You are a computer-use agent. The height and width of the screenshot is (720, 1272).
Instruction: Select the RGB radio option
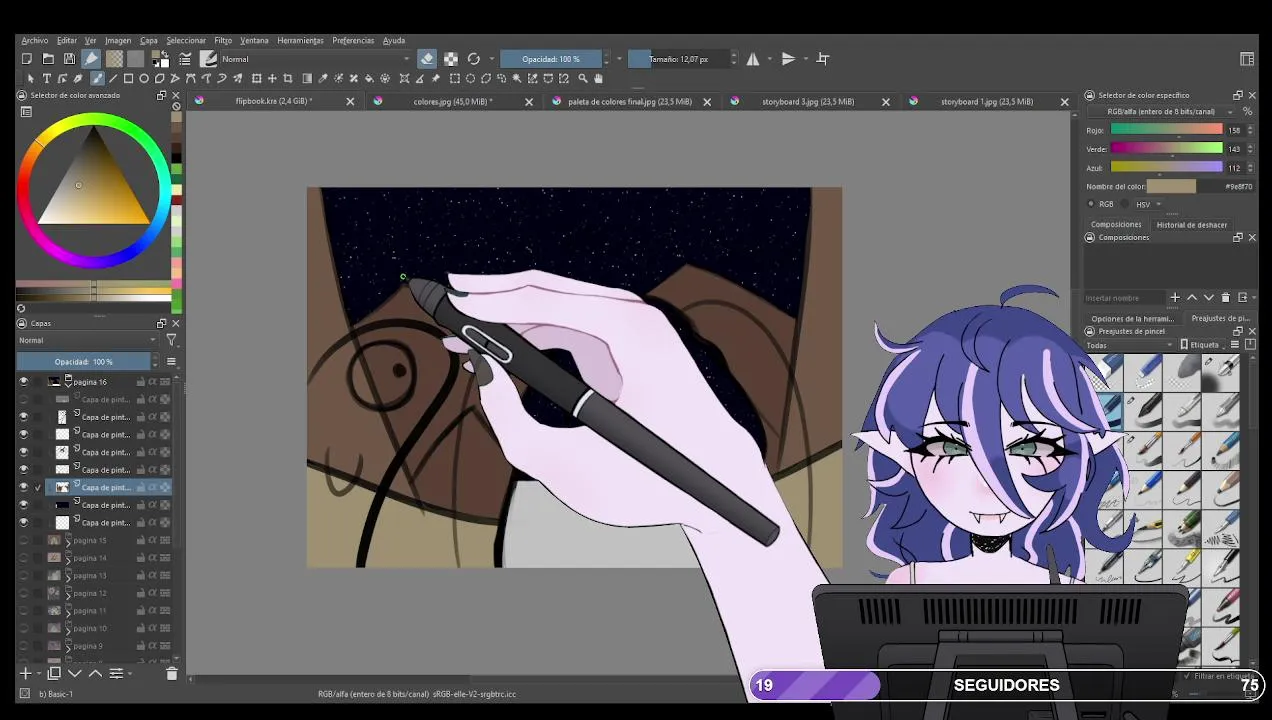pyautogui.click(x=1092, y=204)
